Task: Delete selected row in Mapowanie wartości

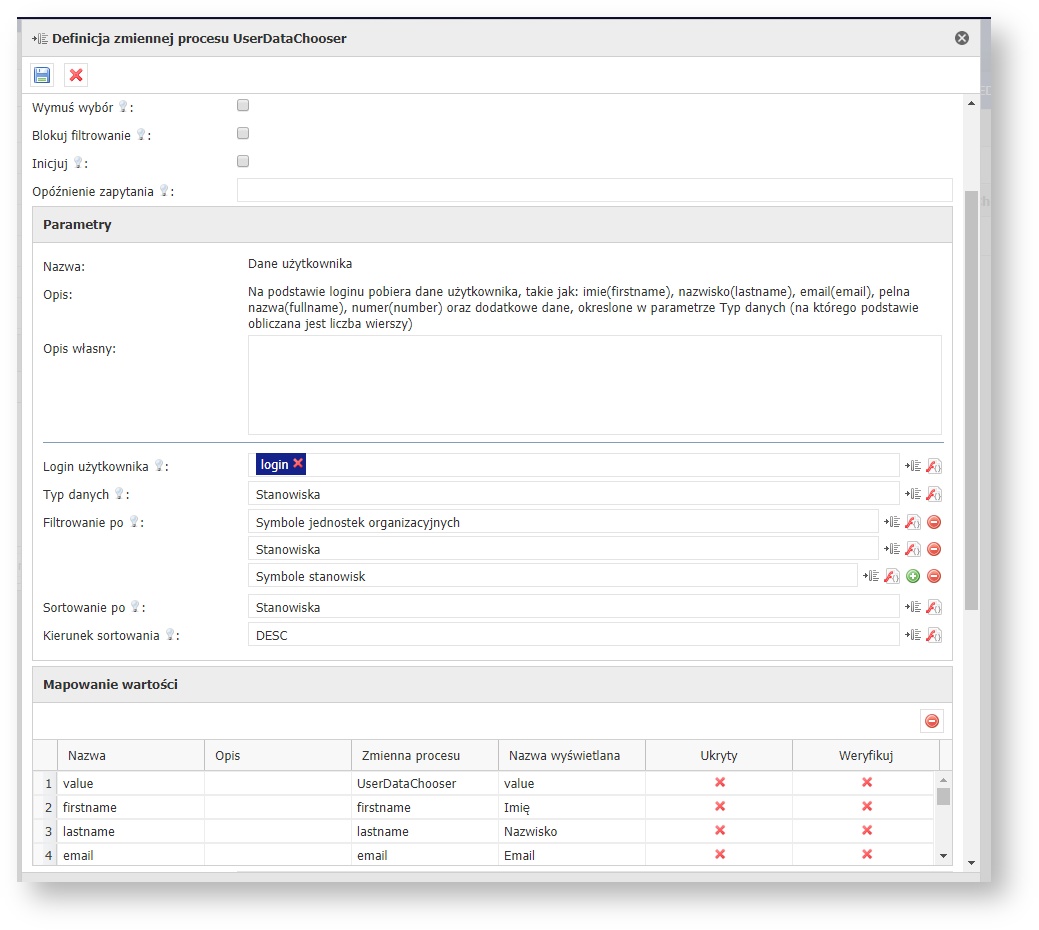Action: pos(932,721)
